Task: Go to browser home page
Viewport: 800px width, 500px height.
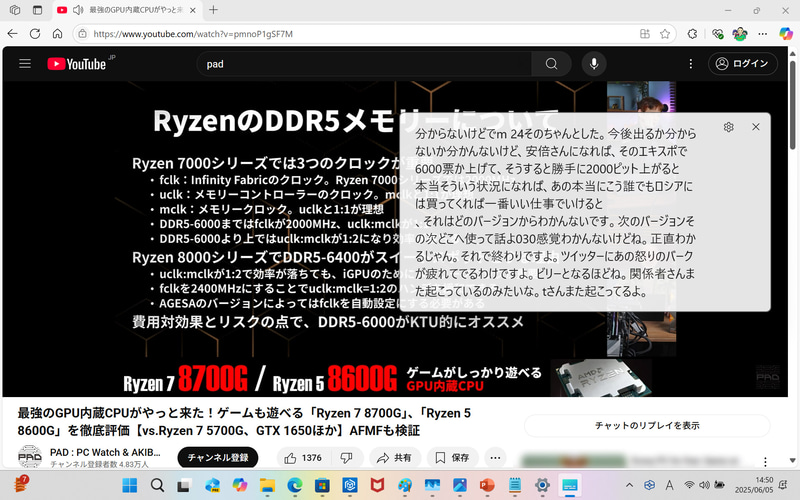Action: tap(57, 34)
